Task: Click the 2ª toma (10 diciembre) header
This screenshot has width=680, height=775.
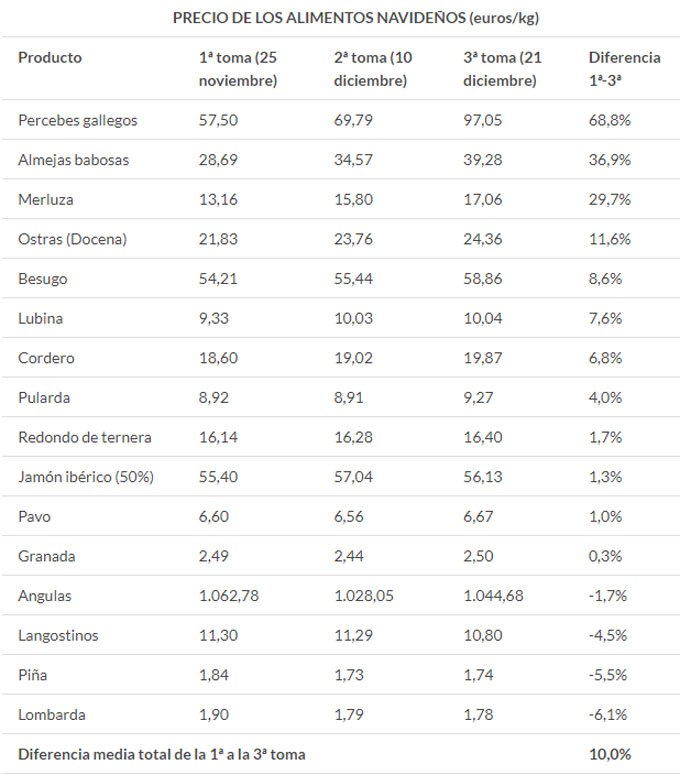Action: point(372,69)
